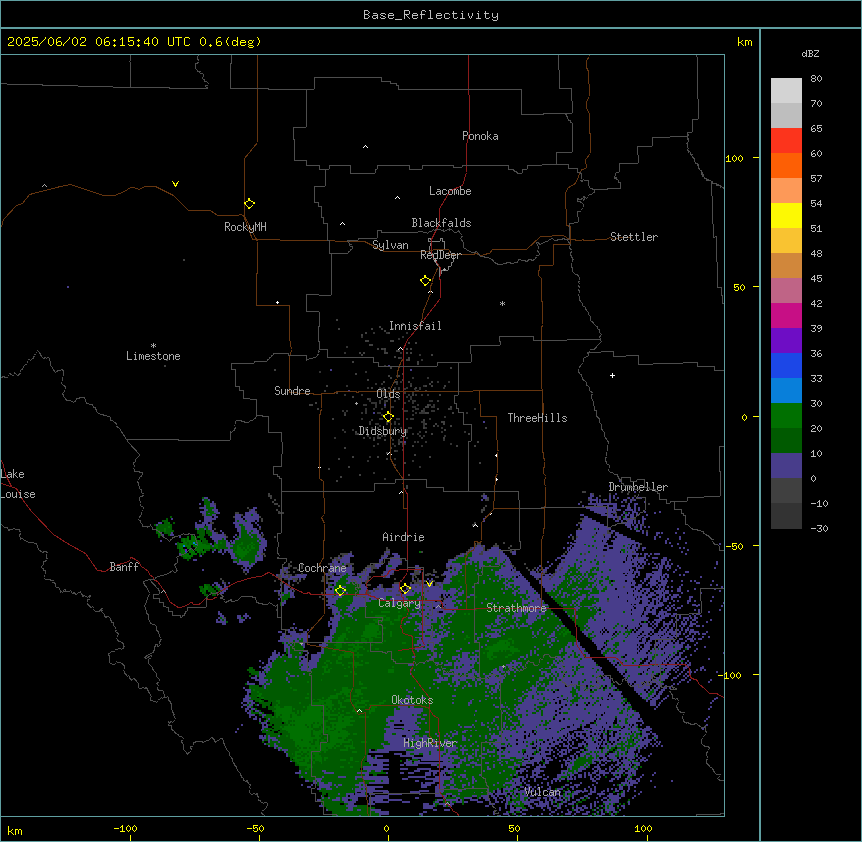Click the Lake Louise label
The width and height of the screenshot is (862, 842).
point(18,484)
